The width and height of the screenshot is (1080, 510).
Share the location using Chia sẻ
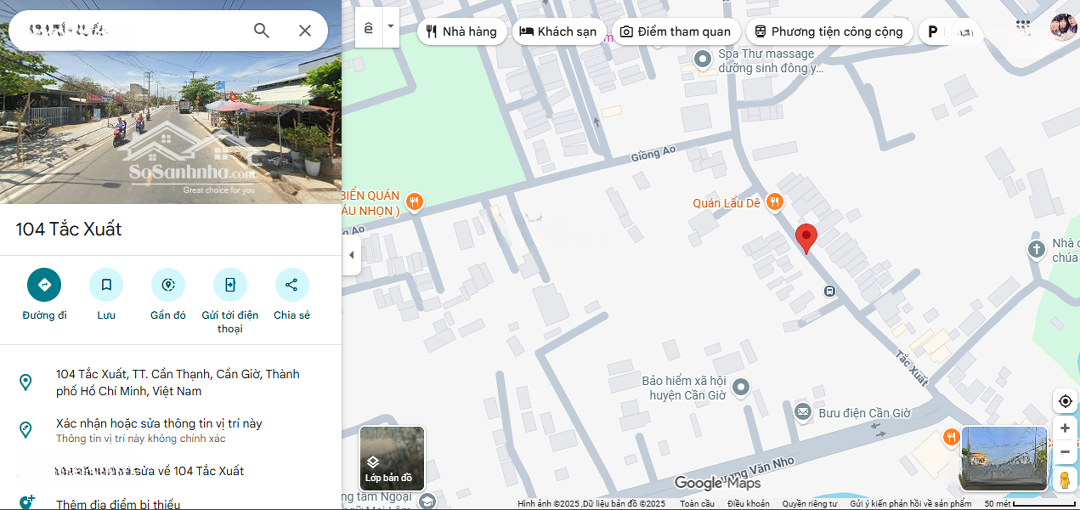pos(291,285)
